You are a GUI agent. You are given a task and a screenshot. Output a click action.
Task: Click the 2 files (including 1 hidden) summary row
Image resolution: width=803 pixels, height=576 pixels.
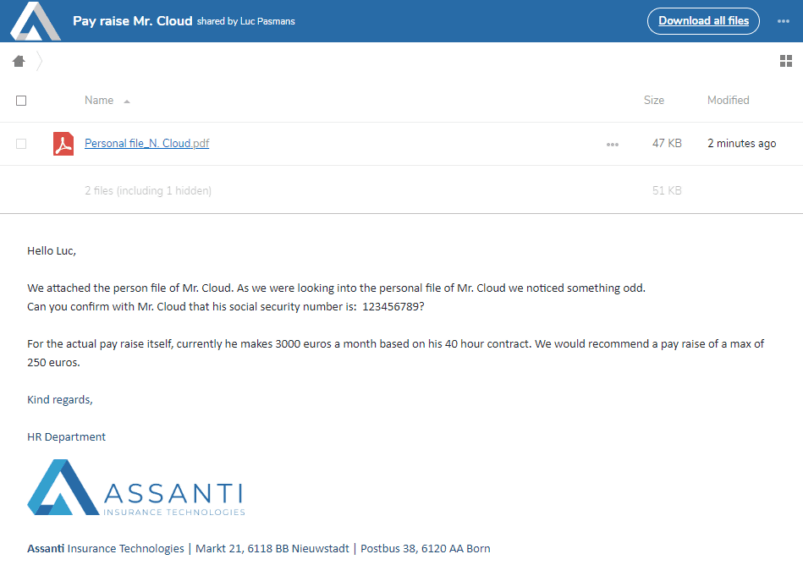tap(148, 190)
